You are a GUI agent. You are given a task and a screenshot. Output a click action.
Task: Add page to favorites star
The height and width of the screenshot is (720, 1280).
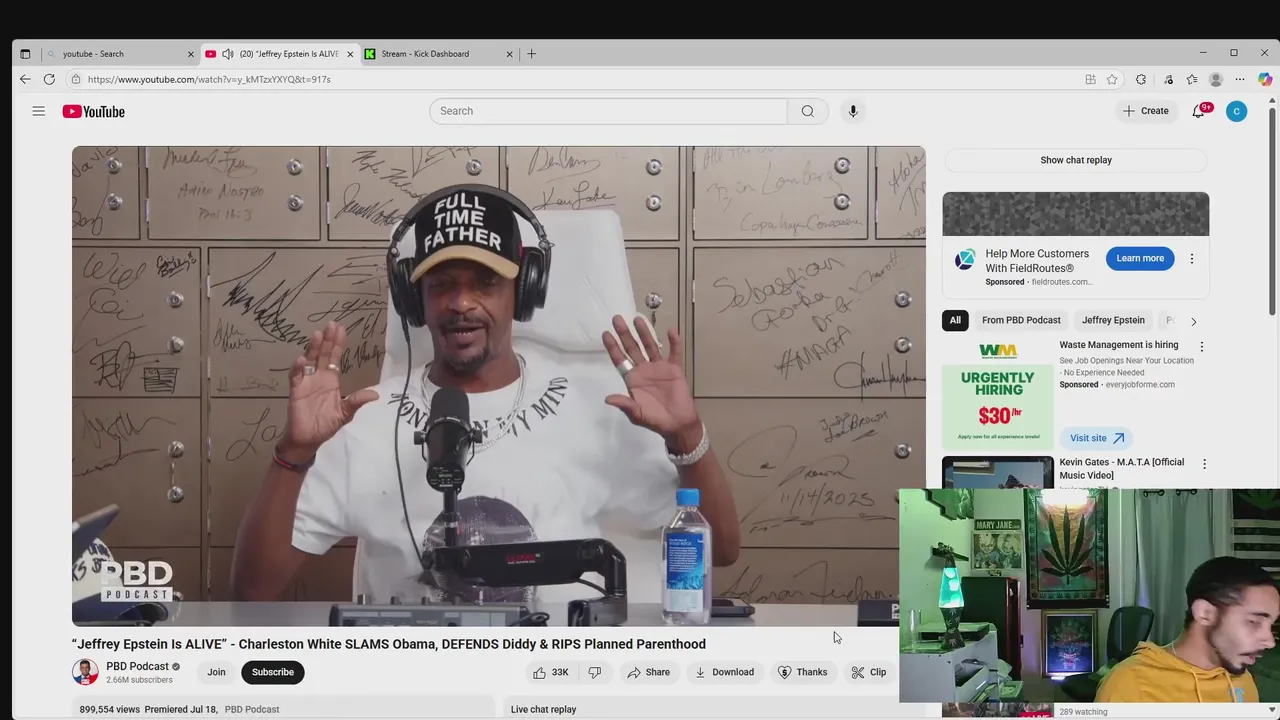click(x=1112, y=79)
